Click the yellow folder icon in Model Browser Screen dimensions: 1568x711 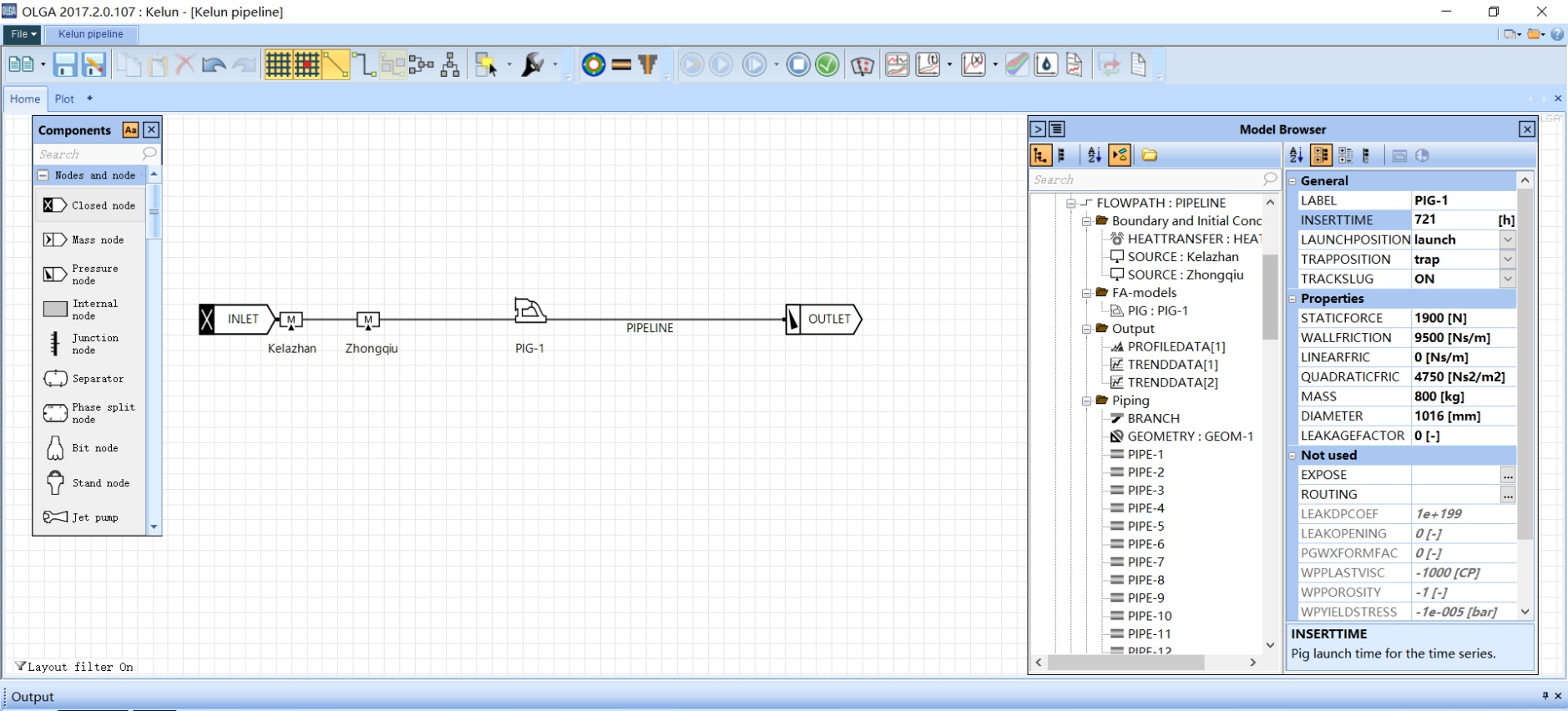point(1150,155)
